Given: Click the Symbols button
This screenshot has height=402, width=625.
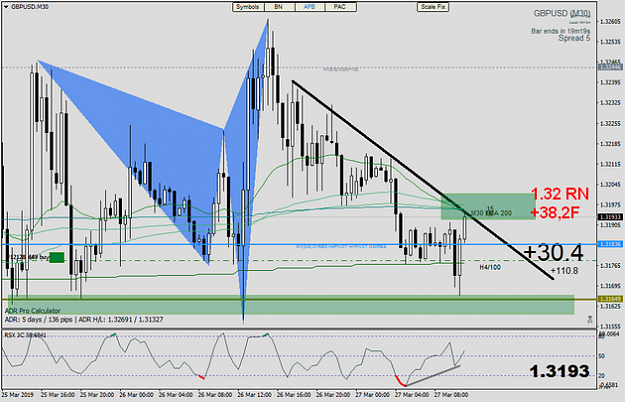Looking at the screenshot, I should click(248, 7).
